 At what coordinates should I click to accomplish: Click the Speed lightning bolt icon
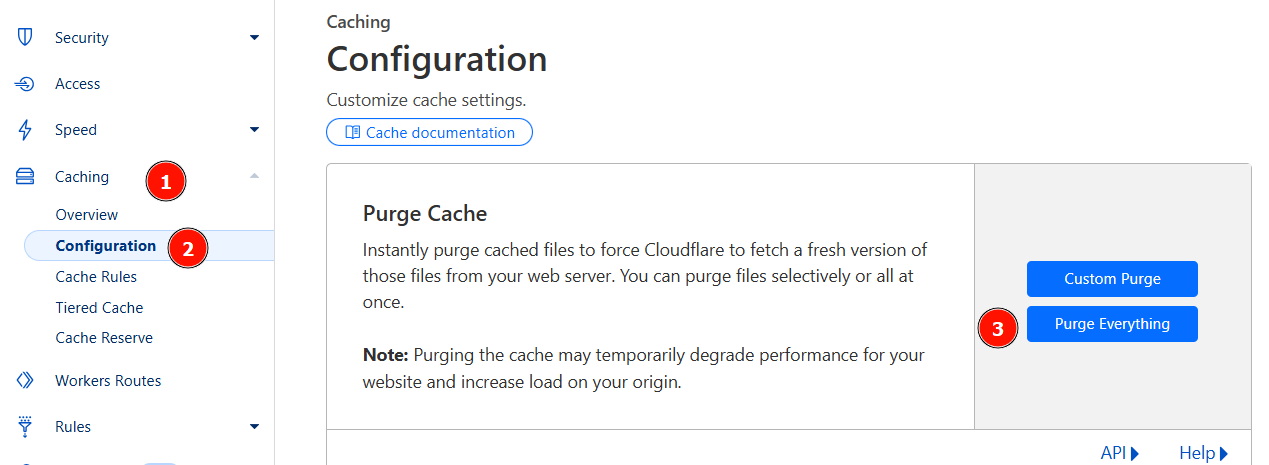tap(25, 130)
